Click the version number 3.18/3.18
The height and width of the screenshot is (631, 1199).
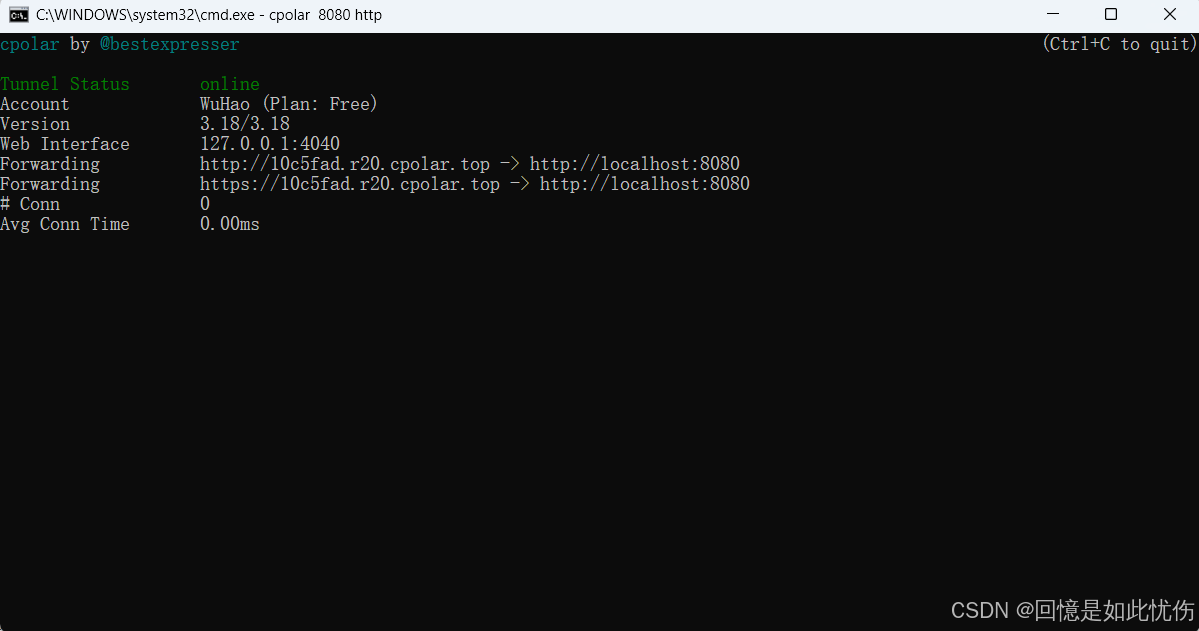click(x=245, y=124)
